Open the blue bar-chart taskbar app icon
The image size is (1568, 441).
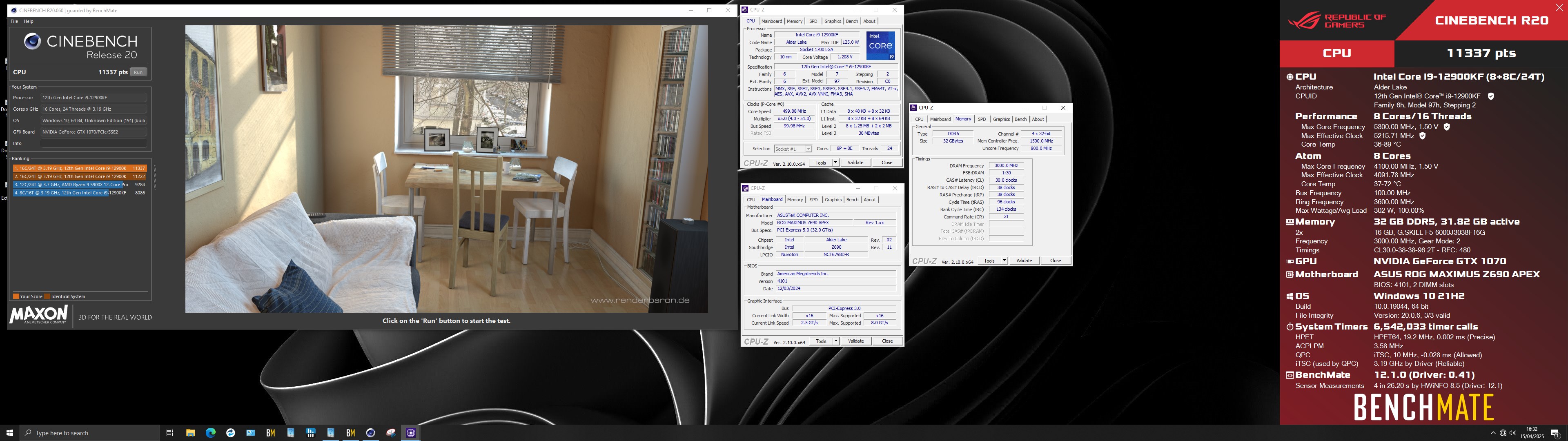point(310,433)
